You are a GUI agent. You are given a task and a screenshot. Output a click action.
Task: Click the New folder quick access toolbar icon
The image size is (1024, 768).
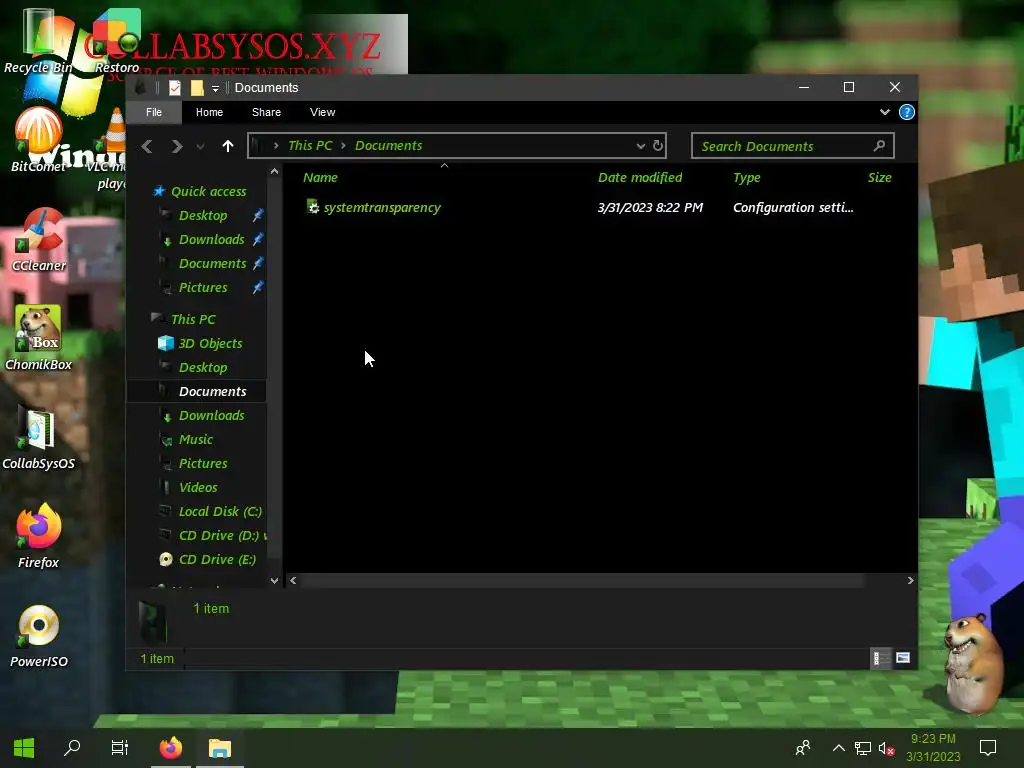pos(197,88)
